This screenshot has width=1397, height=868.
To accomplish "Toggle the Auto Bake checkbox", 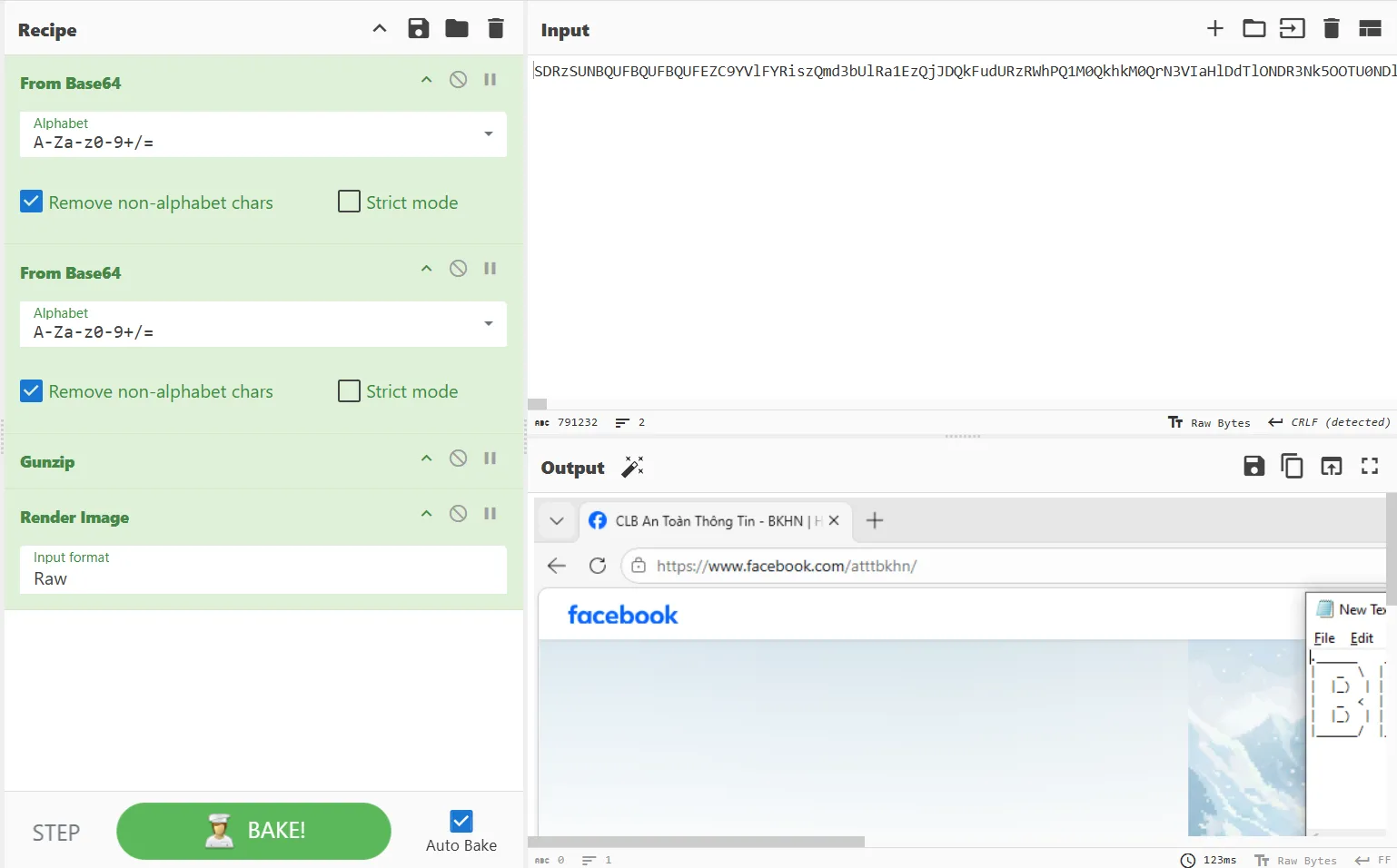I will pos(461,822).
